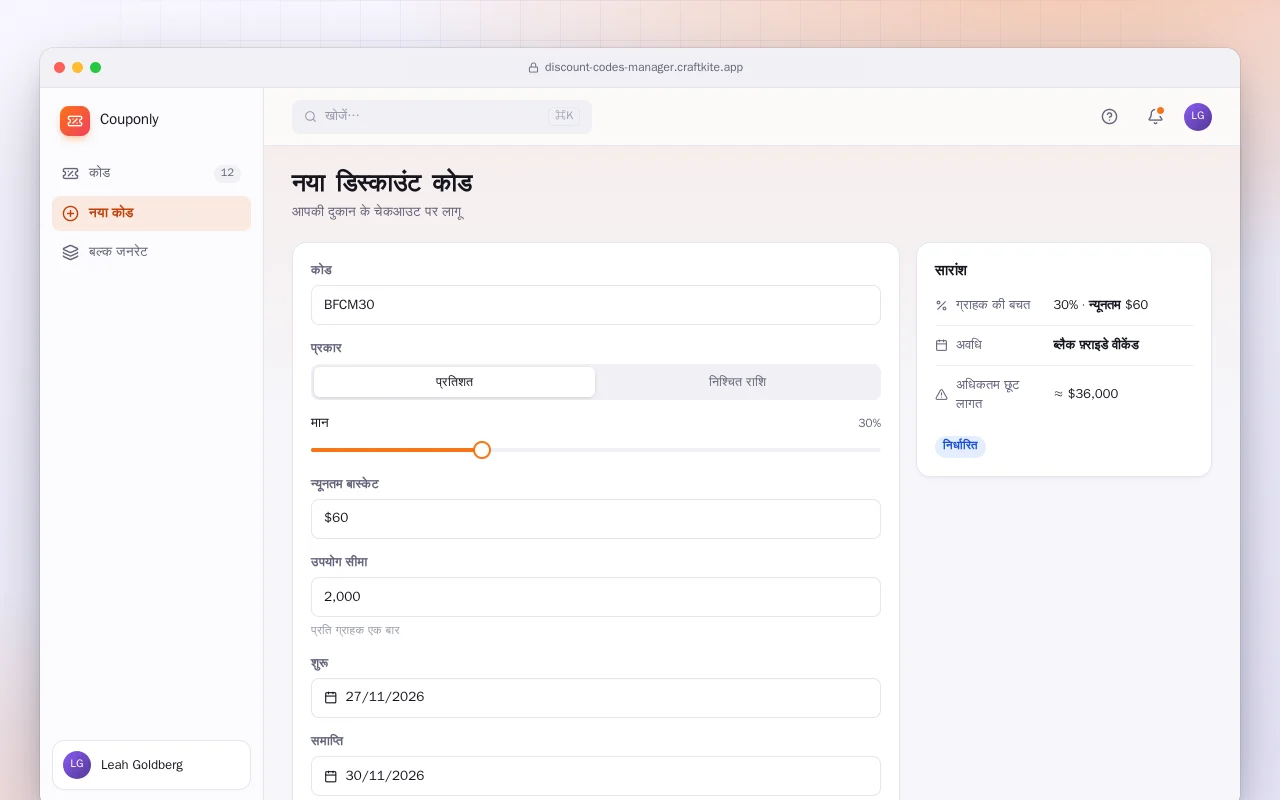Open बल्क जनरेट in sidebar
The height and width of the screenshot is (800, 1280).
(x=151, y=252)
